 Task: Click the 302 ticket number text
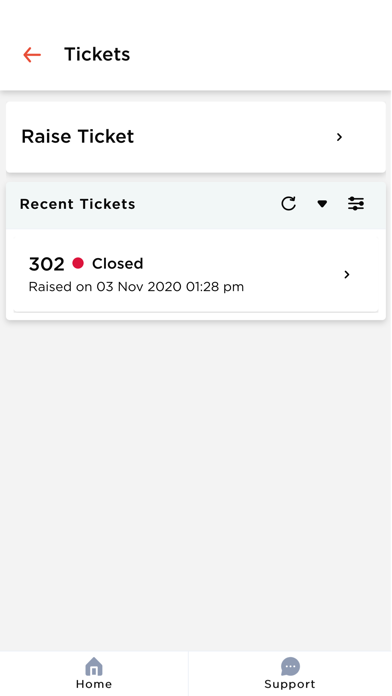pyautogui.click(x=47, y=265)
